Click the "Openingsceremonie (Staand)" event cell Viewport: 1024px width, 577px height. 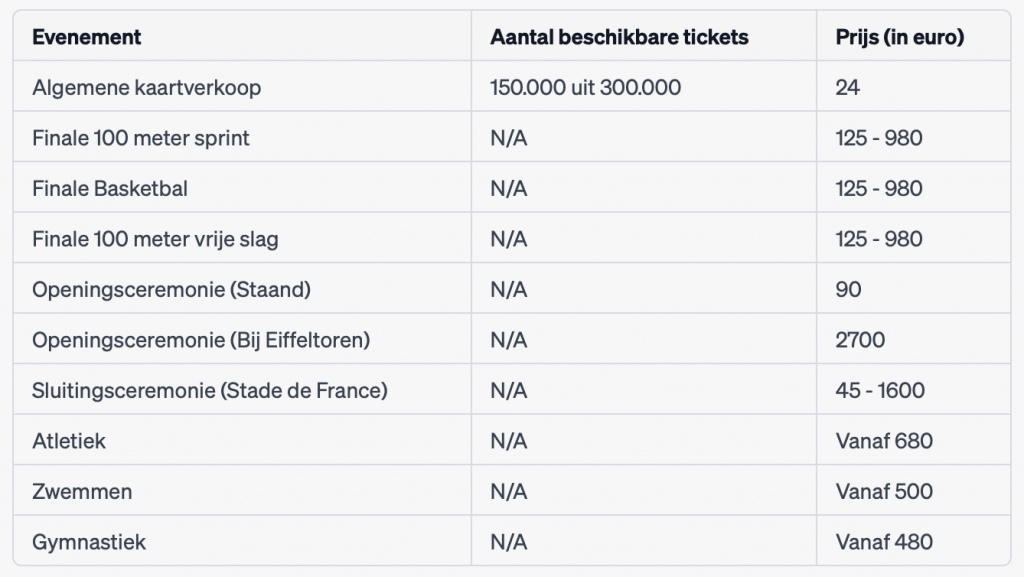[x=171, y=290]
